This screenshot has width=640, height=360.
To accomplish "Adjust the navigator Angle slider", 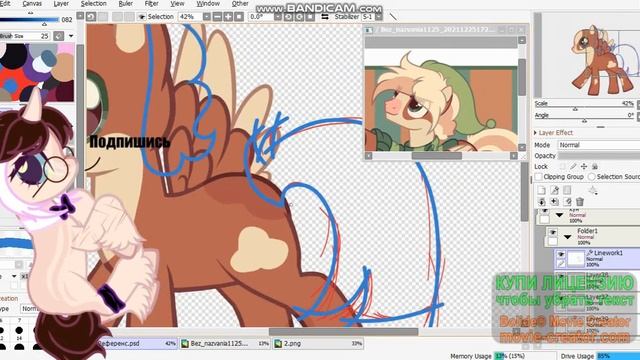I will [584, 121].
